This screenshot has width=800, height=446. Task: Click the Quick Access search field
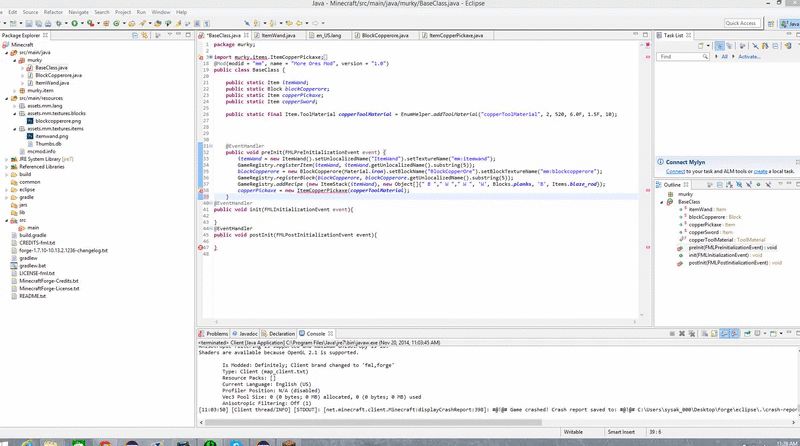[x=741, y=23]
